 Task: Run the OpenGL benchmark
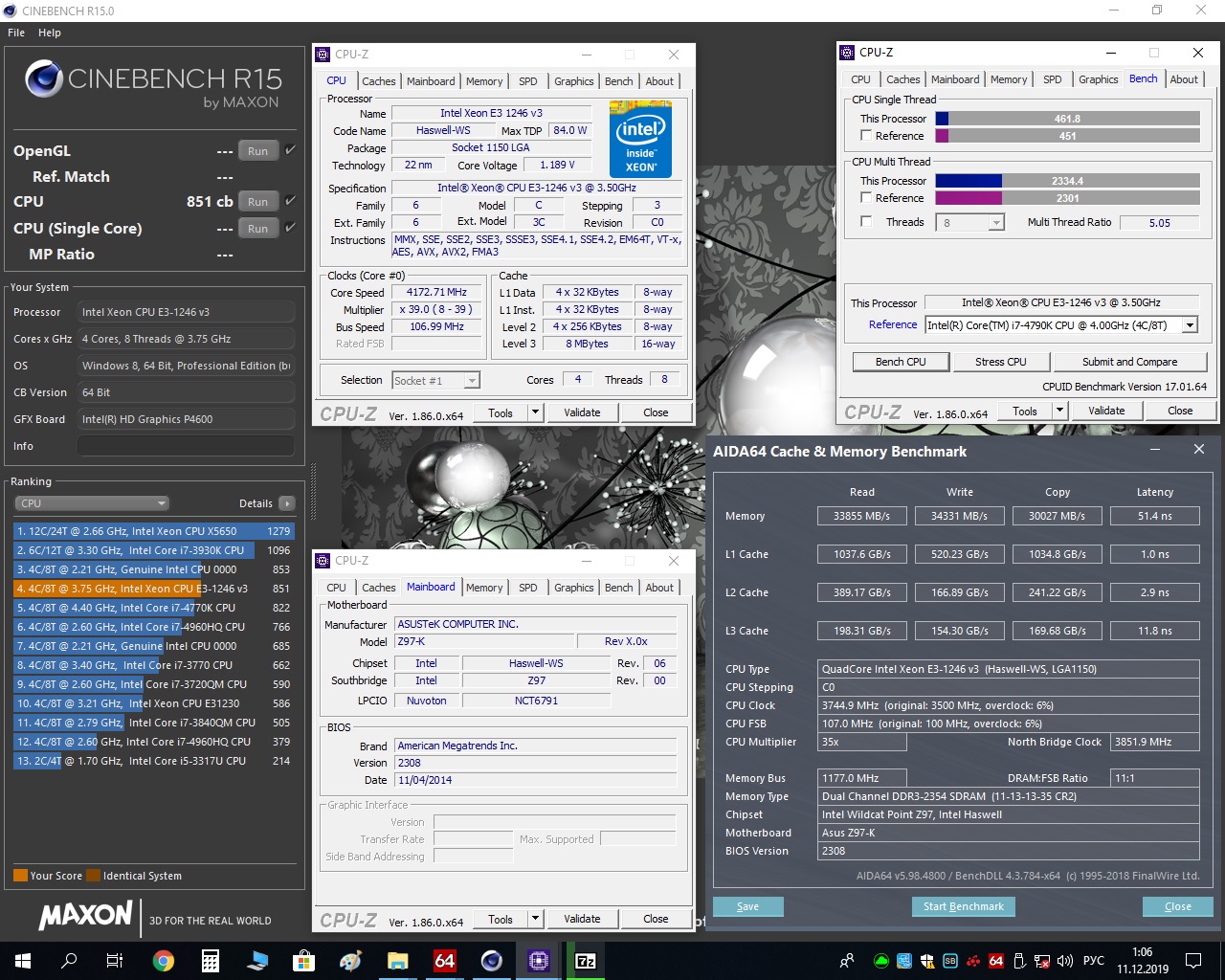(258, 151)
